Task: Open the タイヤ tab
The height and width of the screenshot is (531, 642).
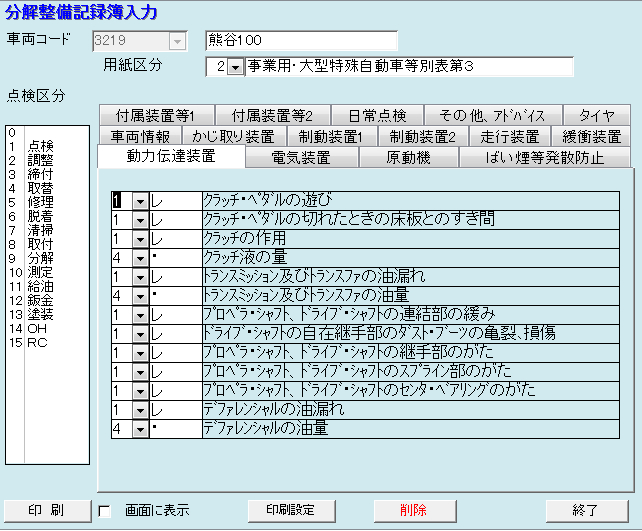Action: 596,115
